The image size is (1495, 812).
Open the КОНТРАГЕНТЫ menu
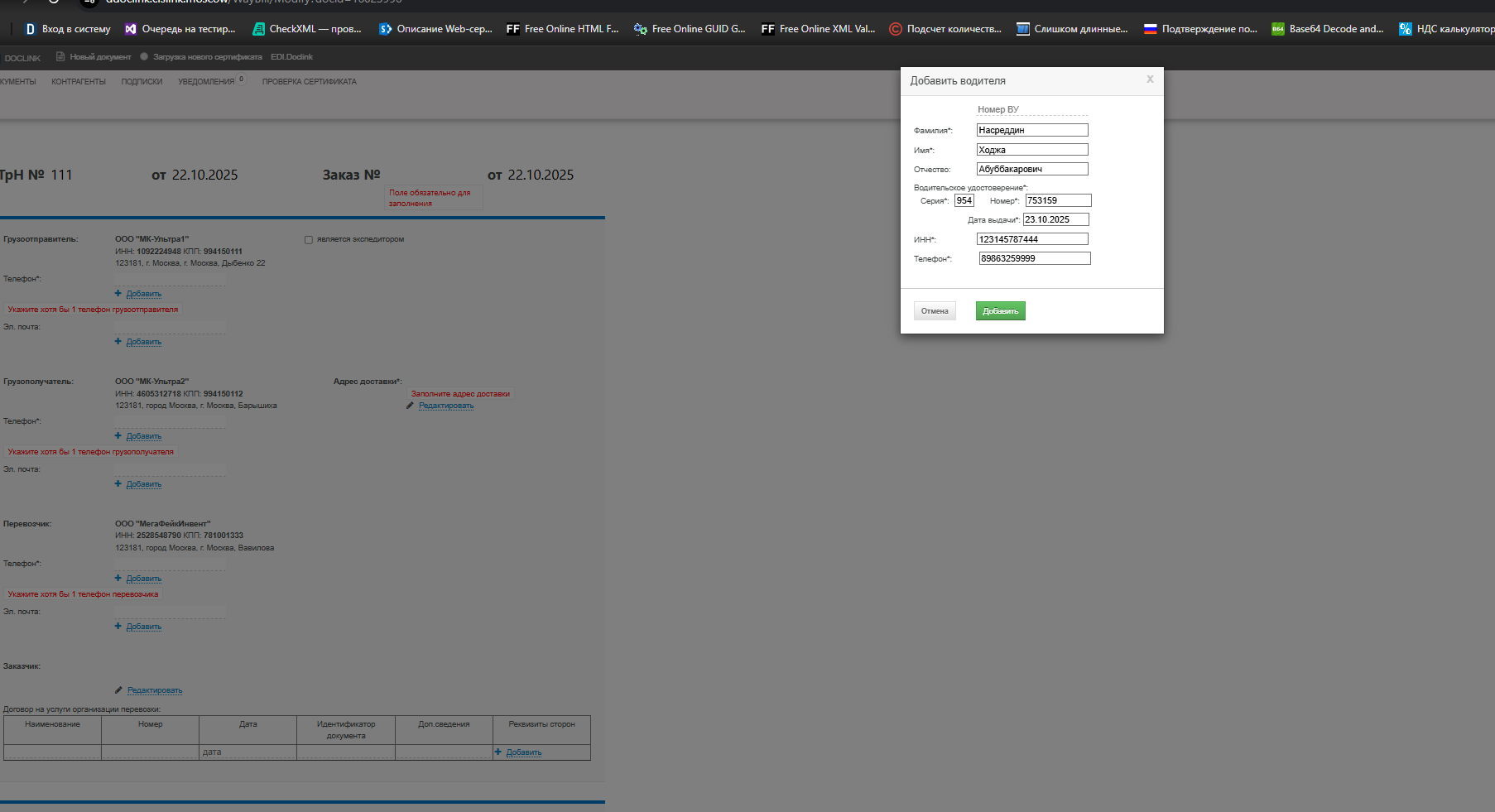coord(79,82)
